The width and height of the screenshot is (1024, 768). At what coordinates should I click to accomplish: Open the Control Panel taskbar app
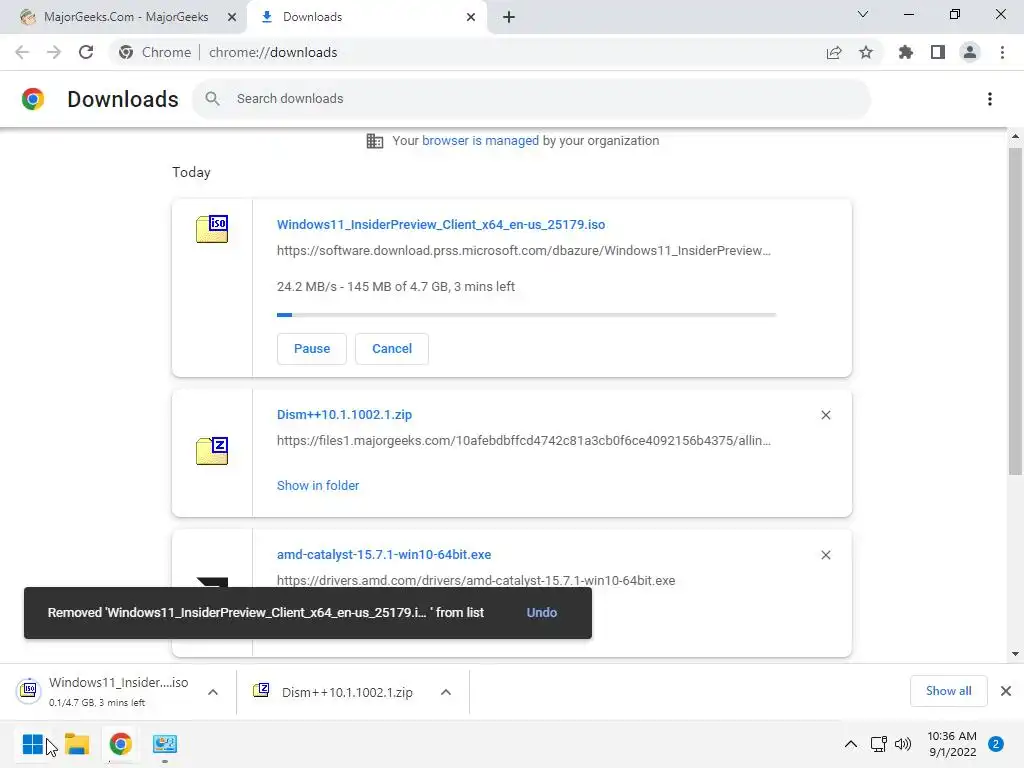coord(165,744)
